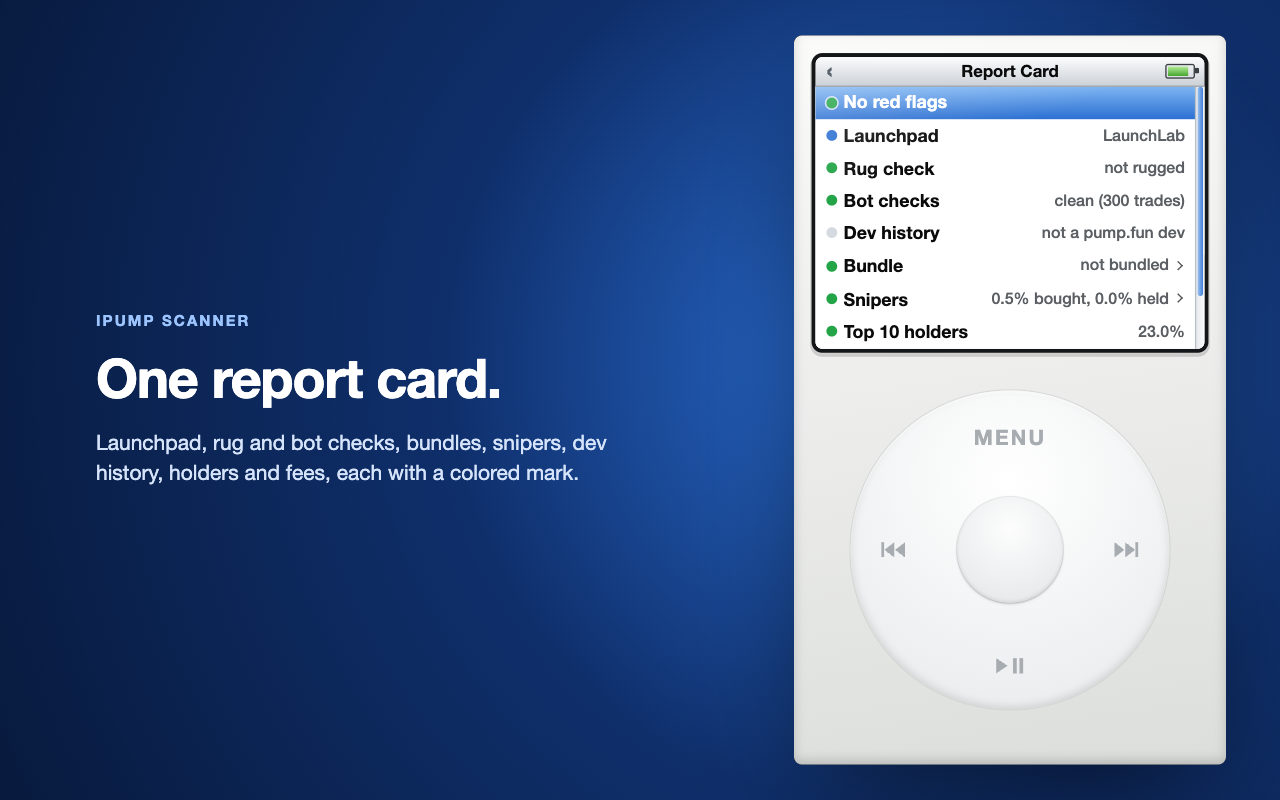Click the next track icon on the click wheel
The width and height of the screenshot is (1280, 800).
pos(1126,550)
